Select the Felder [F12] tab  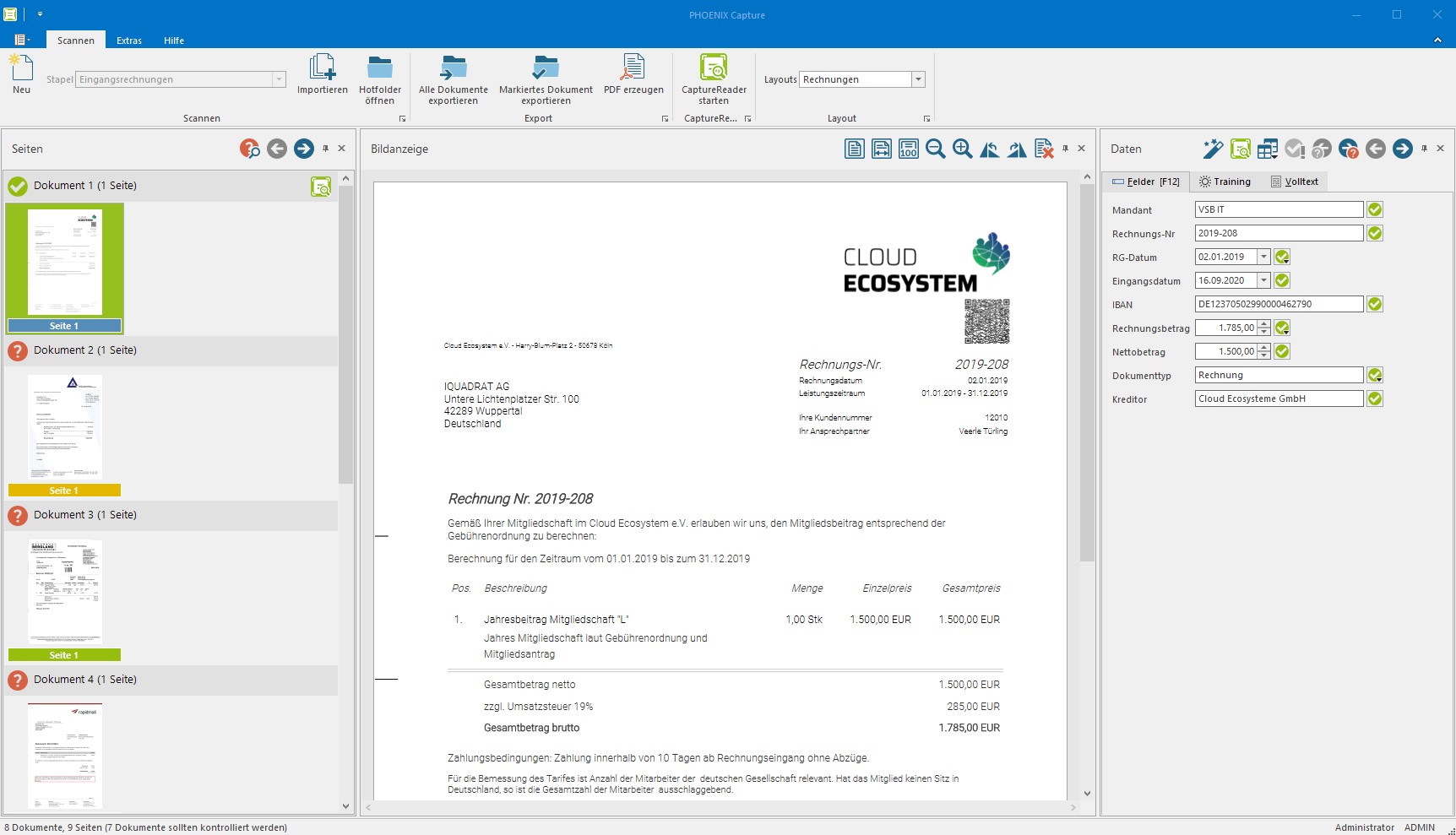(1146, 182)
